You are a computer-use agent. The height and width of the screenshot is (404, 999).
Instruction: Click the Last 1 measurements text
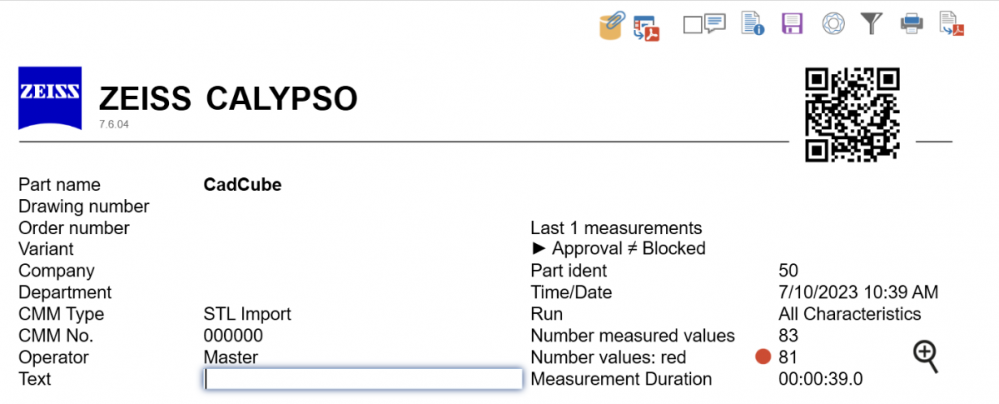pos(616,228)
